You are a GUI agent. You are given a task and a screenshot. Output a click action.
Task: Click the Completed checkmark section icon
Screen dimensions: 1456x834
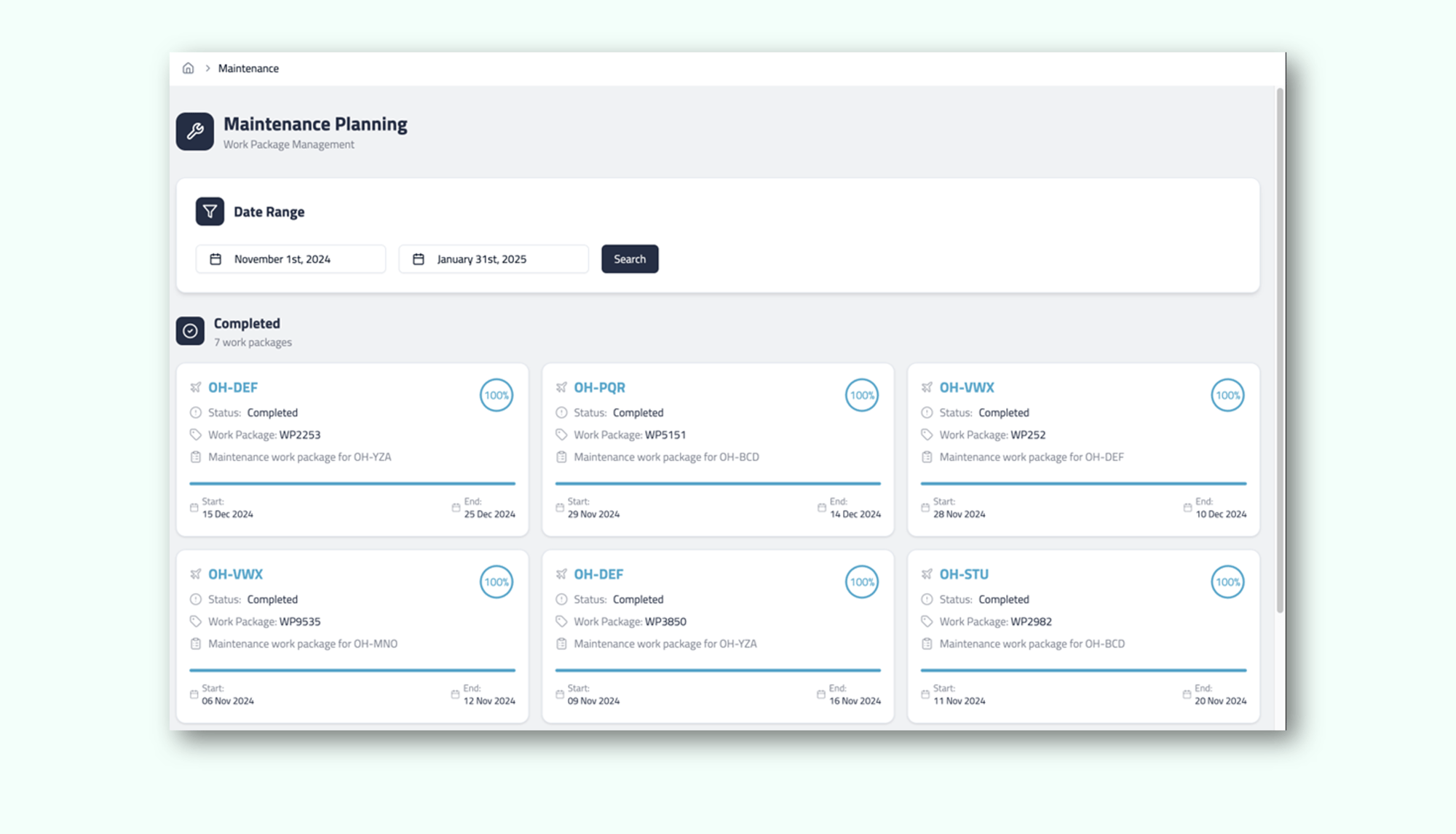pos(190,331)
